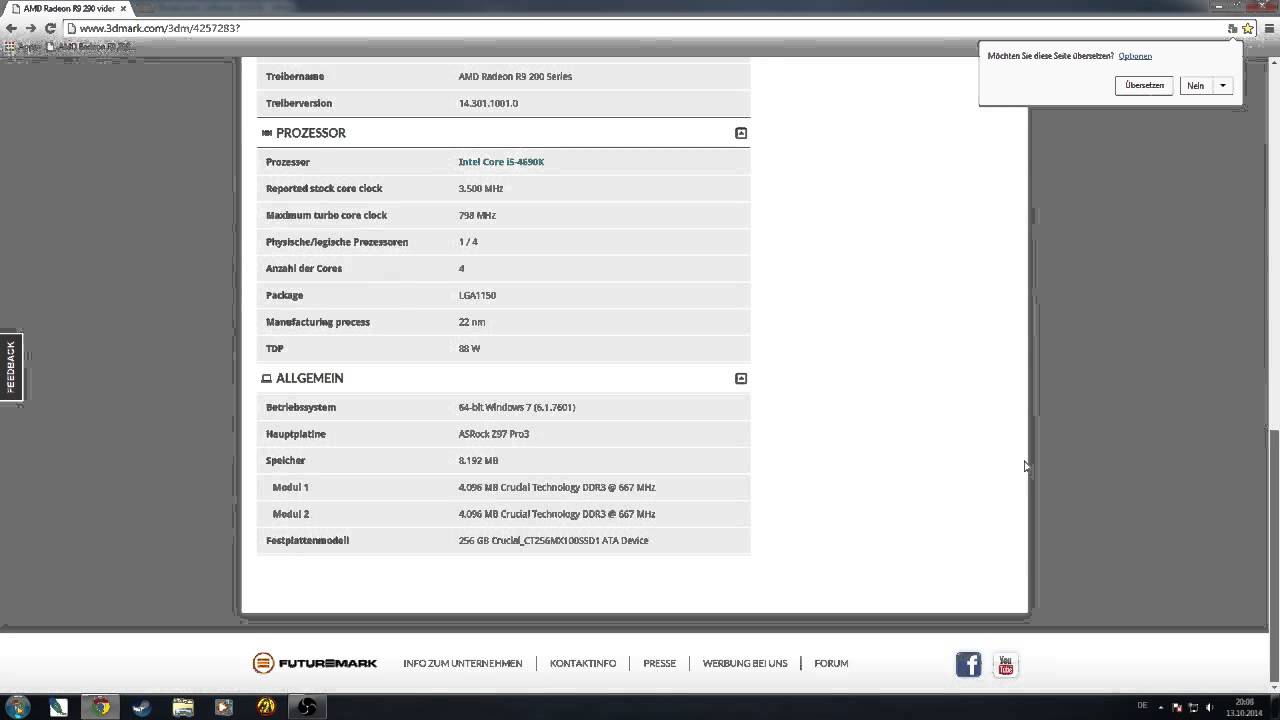Switch to OBS in the taskbar
The width and height of the screenshot is (1280, 720).
[307, 707]
